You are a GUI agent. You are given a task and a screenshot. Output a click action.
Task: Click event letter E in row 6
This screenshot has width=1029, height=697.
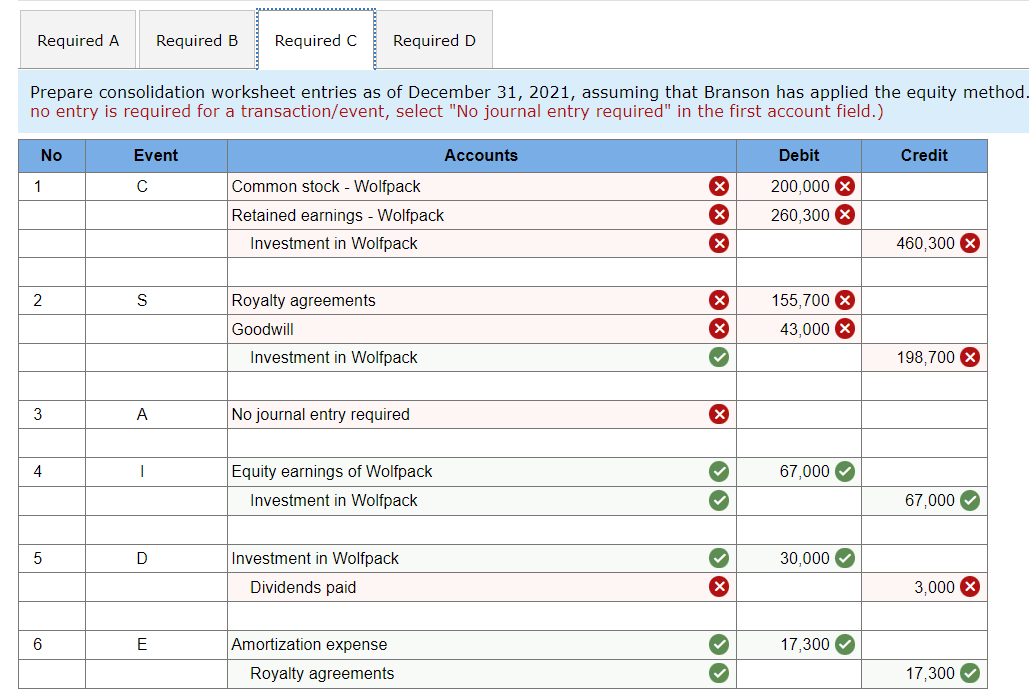coord(142,645)
